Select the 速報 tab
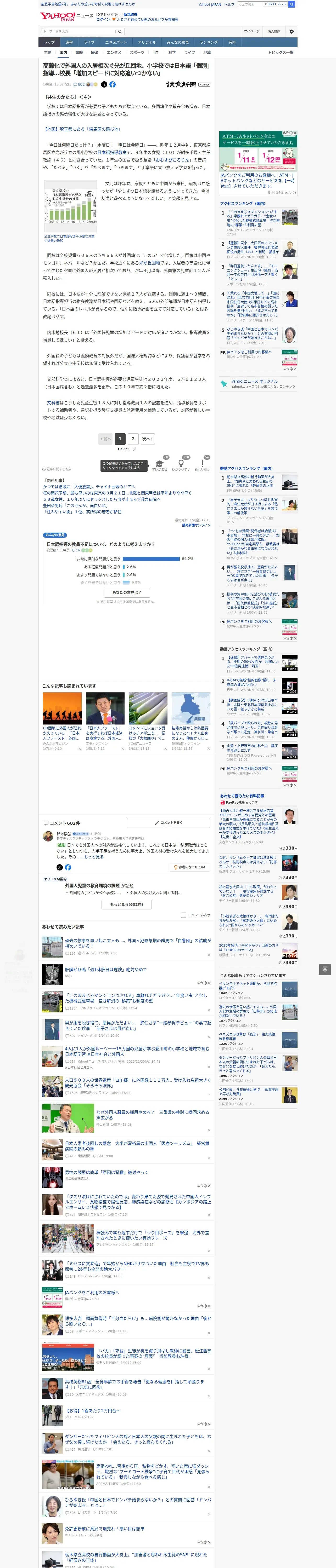Image resolution: width=336 pixels, height=1568 pixels. [x=69, y=43]
